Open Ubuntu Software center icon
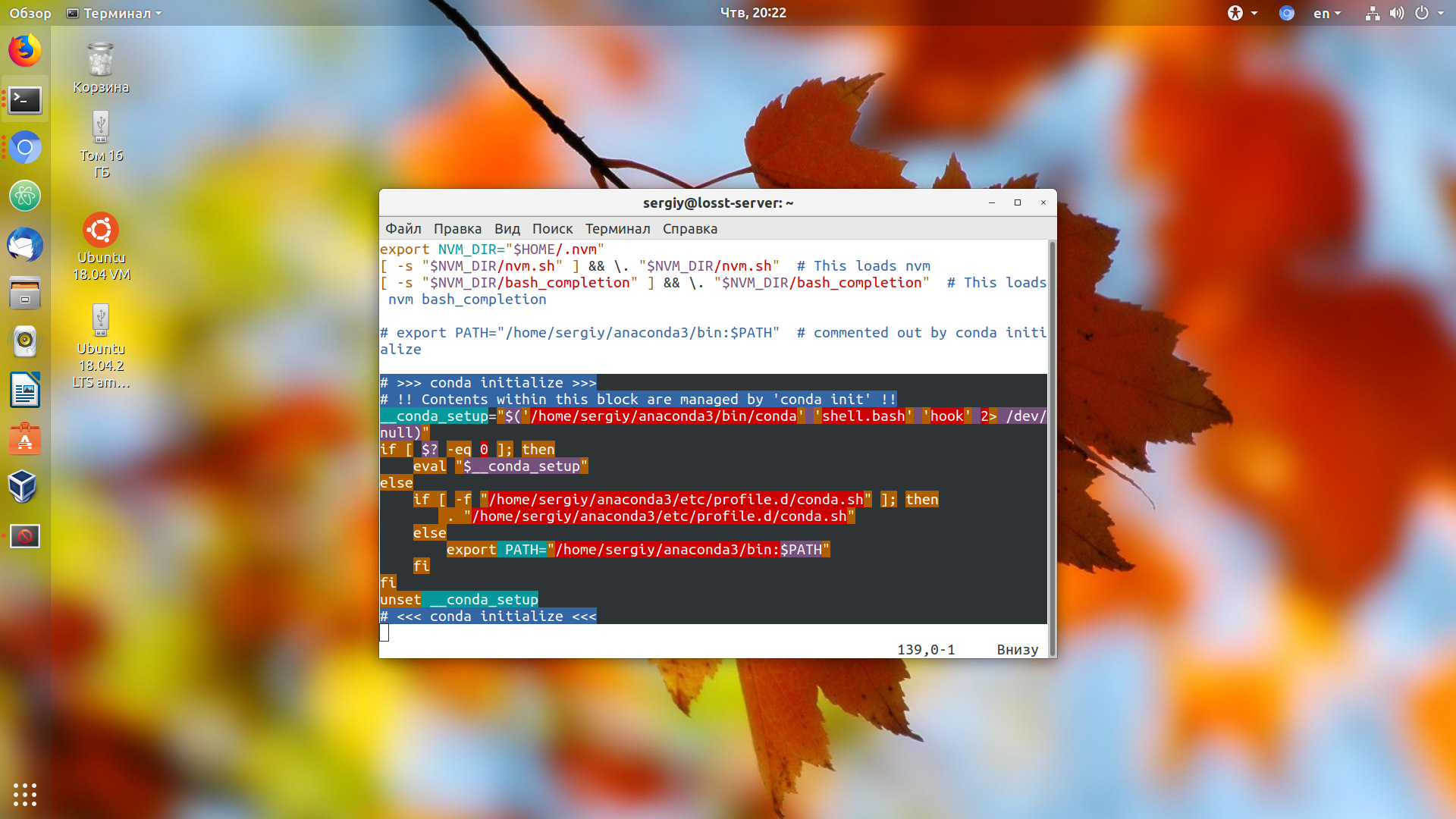 pyautogui.click(x=25, y=439)
